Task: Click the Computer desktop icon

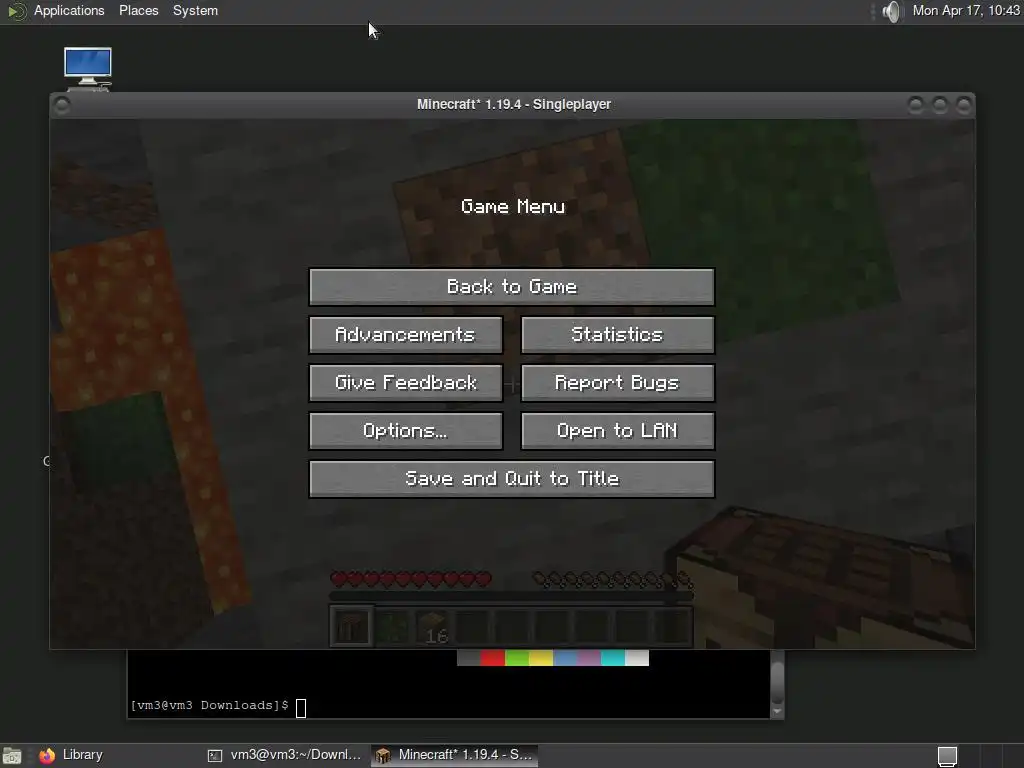Action: click(88, 68)
